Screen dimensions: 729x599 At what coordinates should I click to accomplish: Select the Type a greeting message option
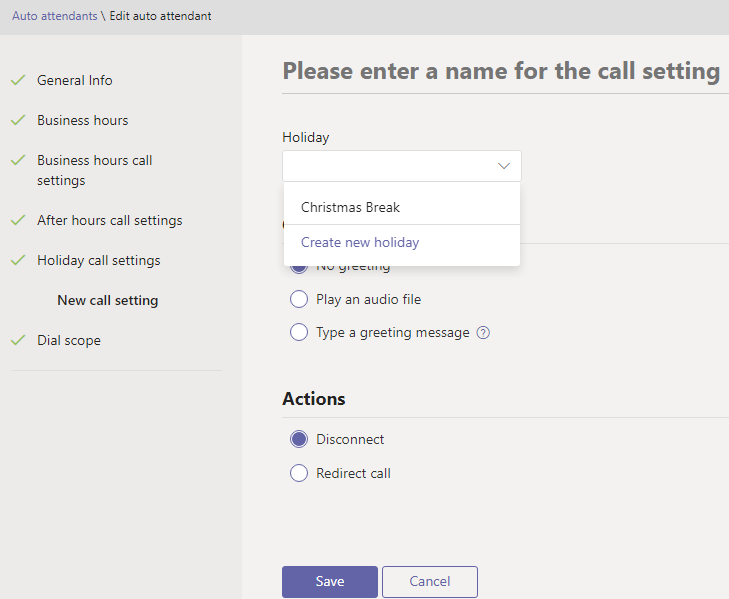298,333
